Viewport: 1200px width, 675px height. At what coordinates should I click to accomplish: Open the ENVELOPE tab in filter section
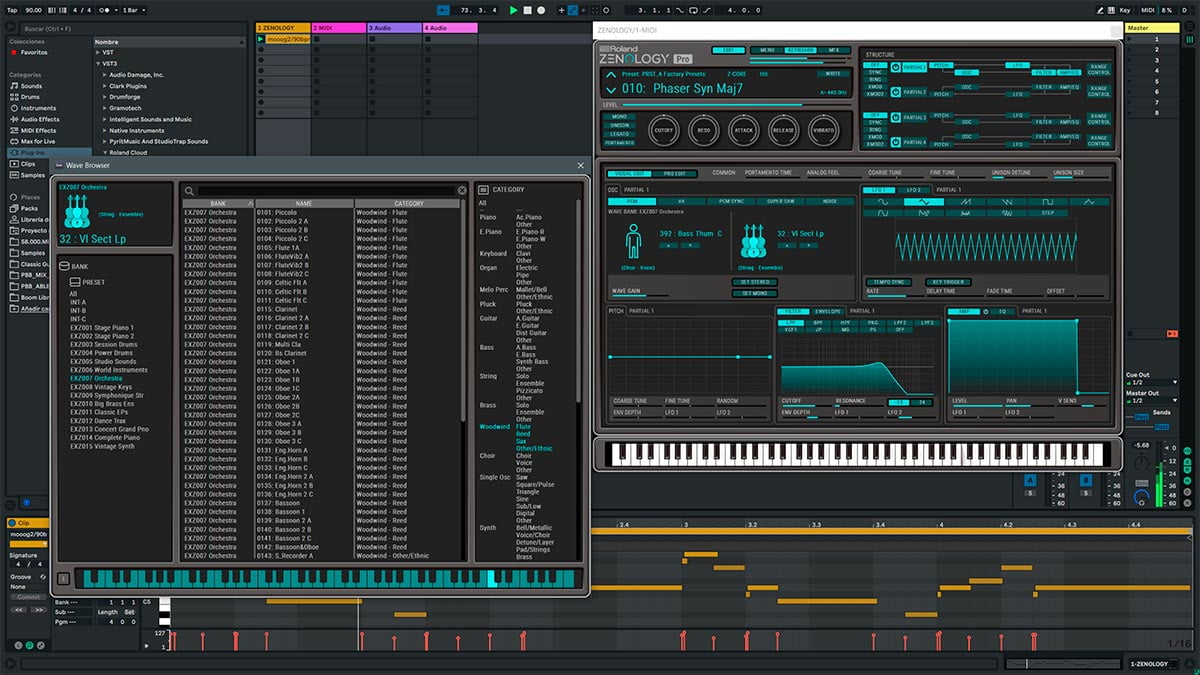coord(827,311)
